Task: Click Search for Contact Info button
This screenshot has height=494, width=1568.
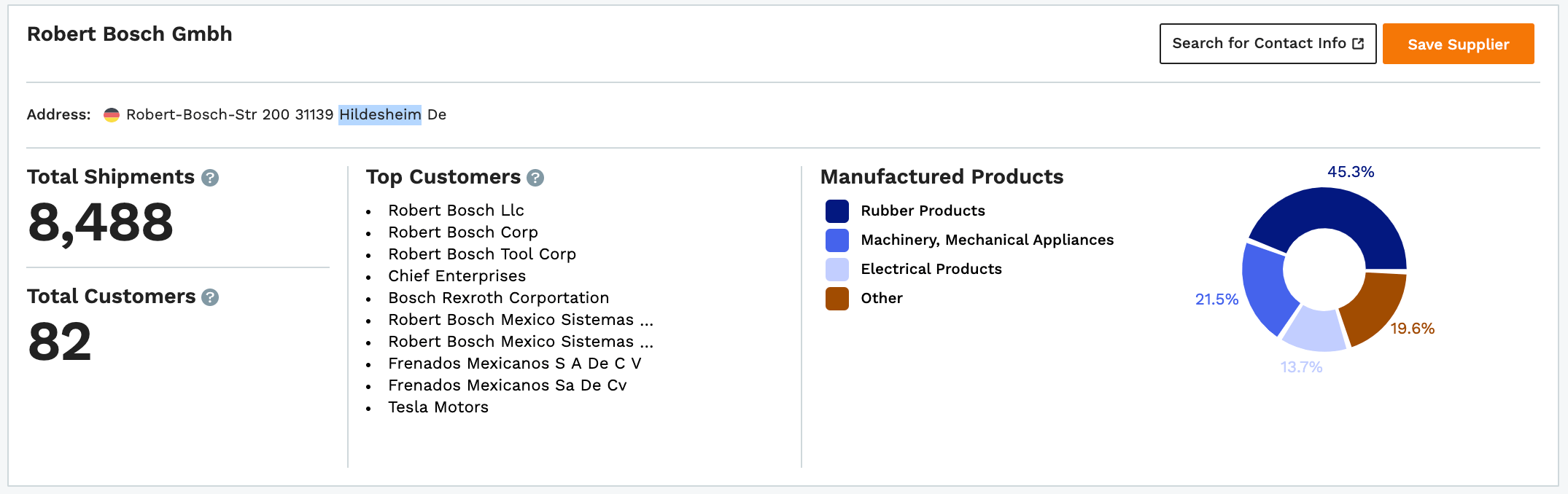Action: point(1268,44)
